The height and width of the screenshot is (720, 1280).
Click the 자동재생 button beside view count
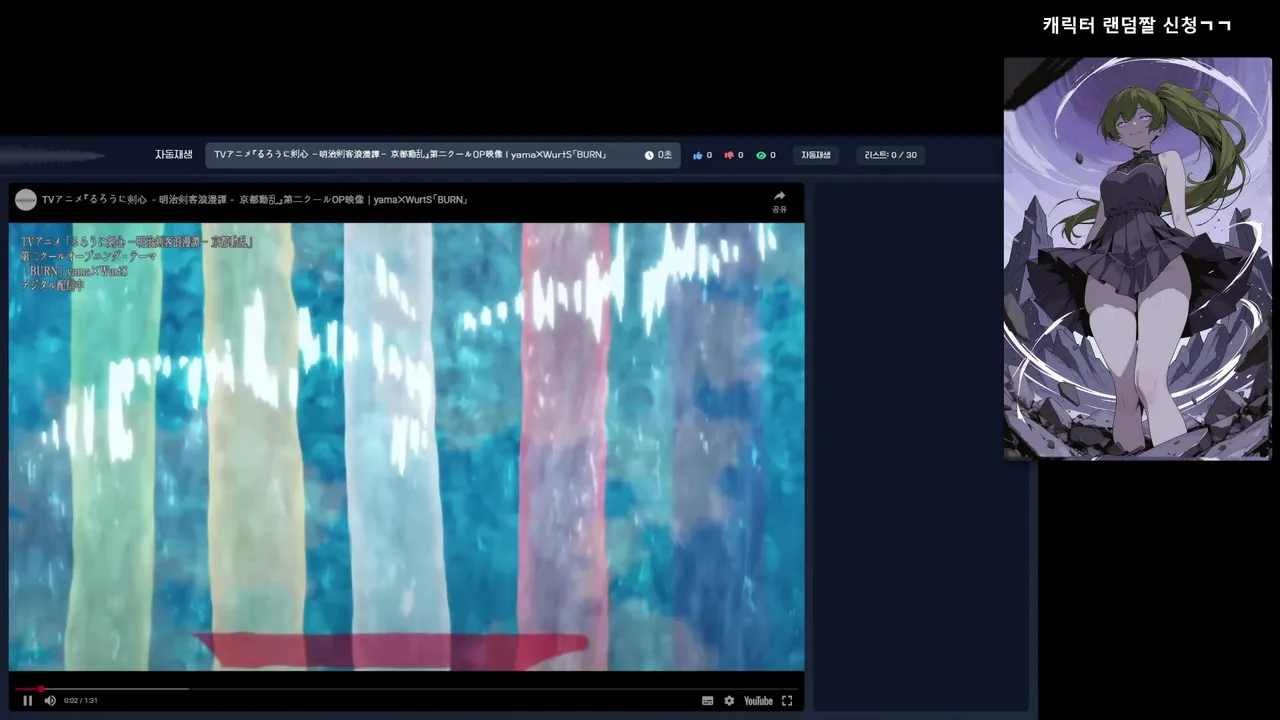point(816,155)
